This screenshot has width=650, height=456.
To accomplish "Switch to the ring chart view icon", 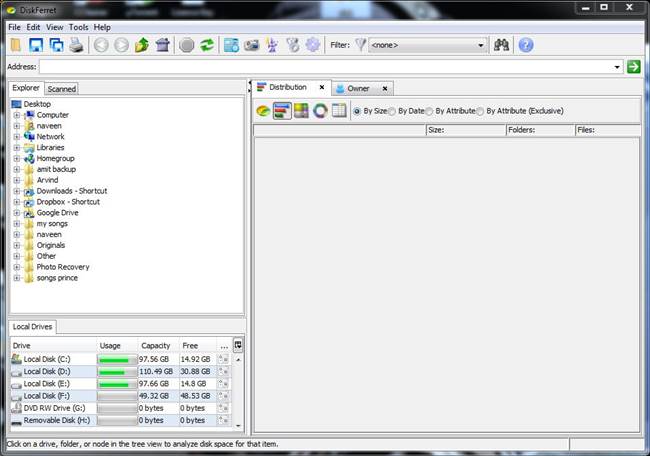I will pos(320,110).
